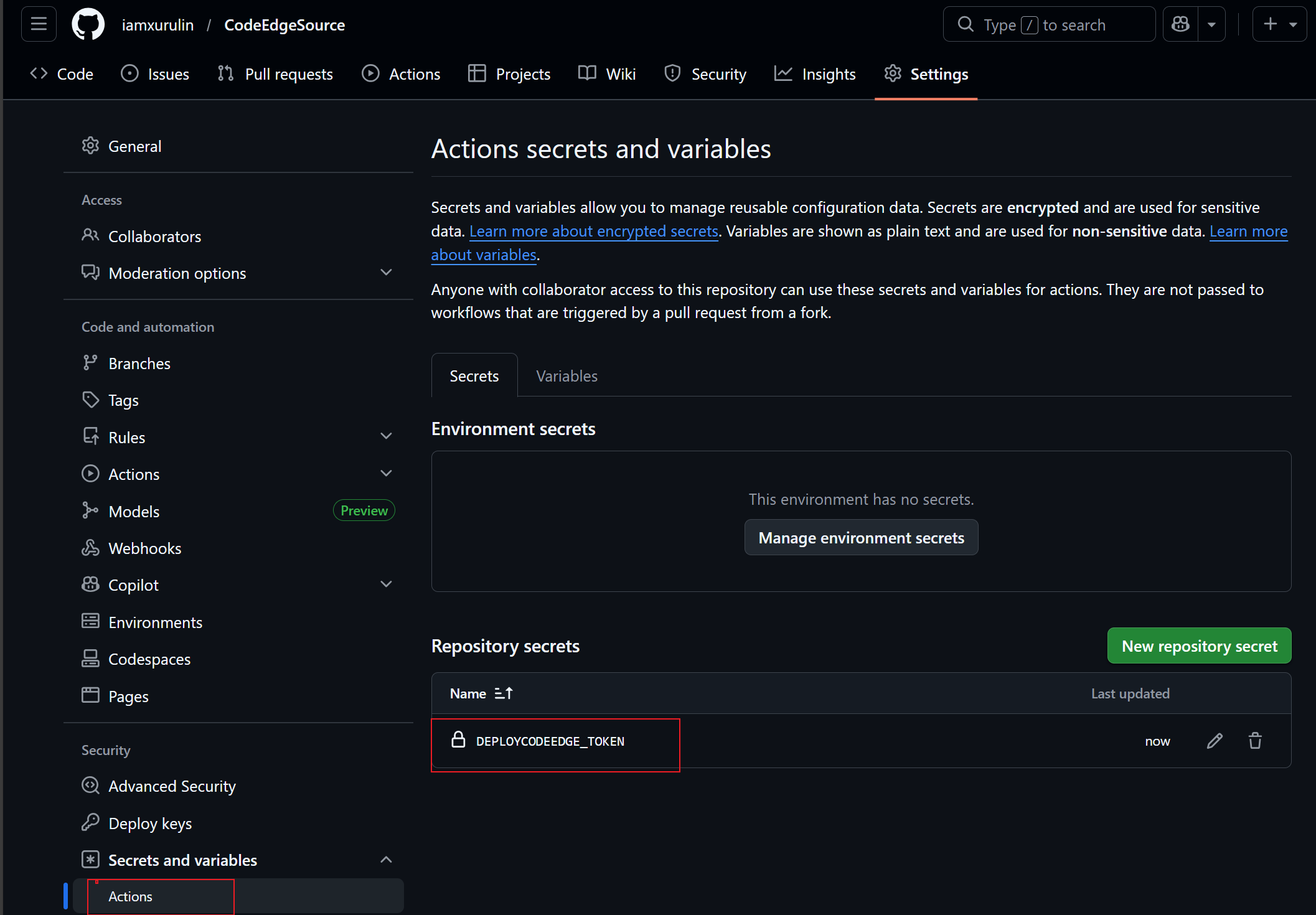1316x915 pixels.
Task: Expand the Moderation options section
Action: pyautogui.click(x=386, y=273)
